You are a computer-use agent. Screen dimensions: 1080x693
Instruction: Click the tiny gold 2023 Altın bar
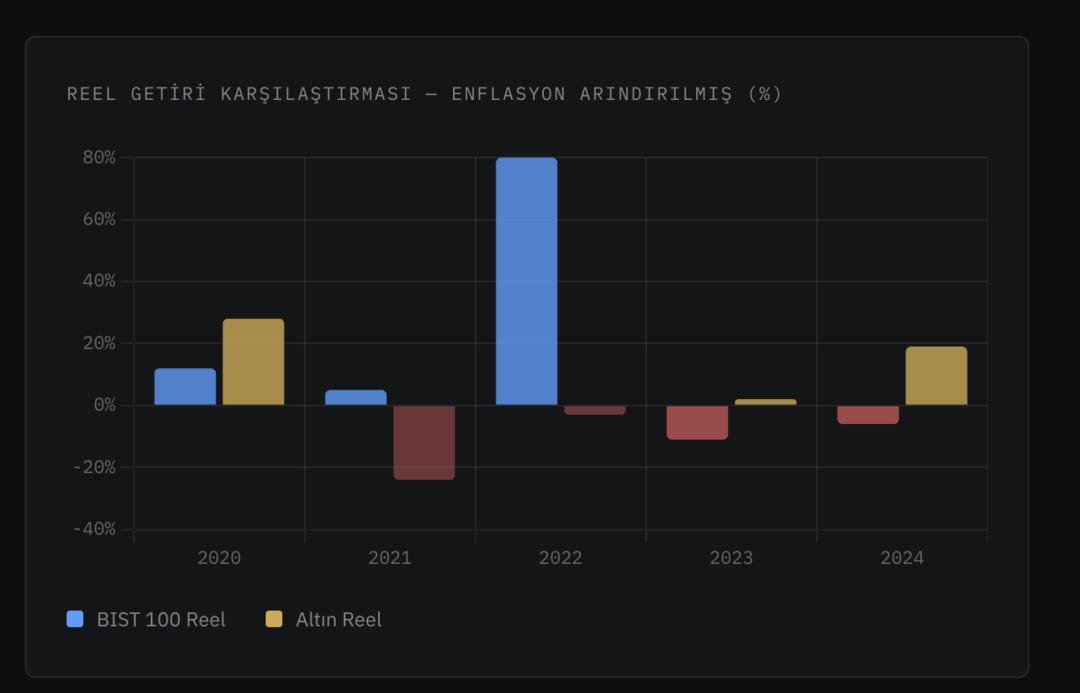coord(765,402)
